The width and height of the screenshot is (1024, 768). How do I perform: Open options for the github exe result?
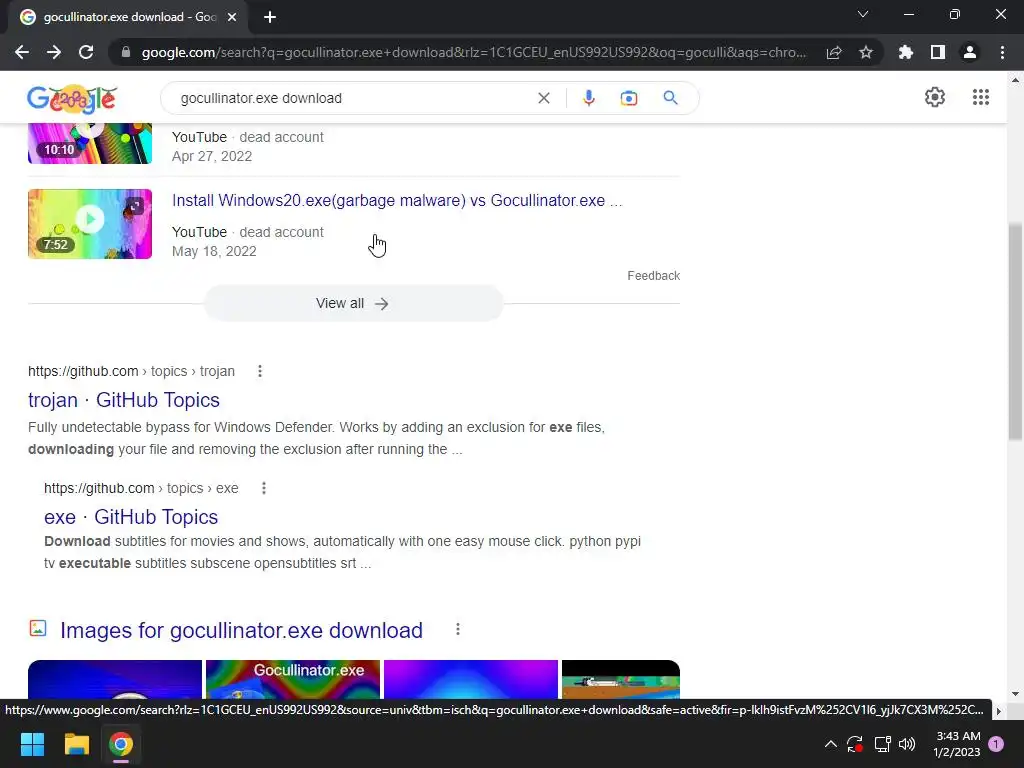point(264,488)
